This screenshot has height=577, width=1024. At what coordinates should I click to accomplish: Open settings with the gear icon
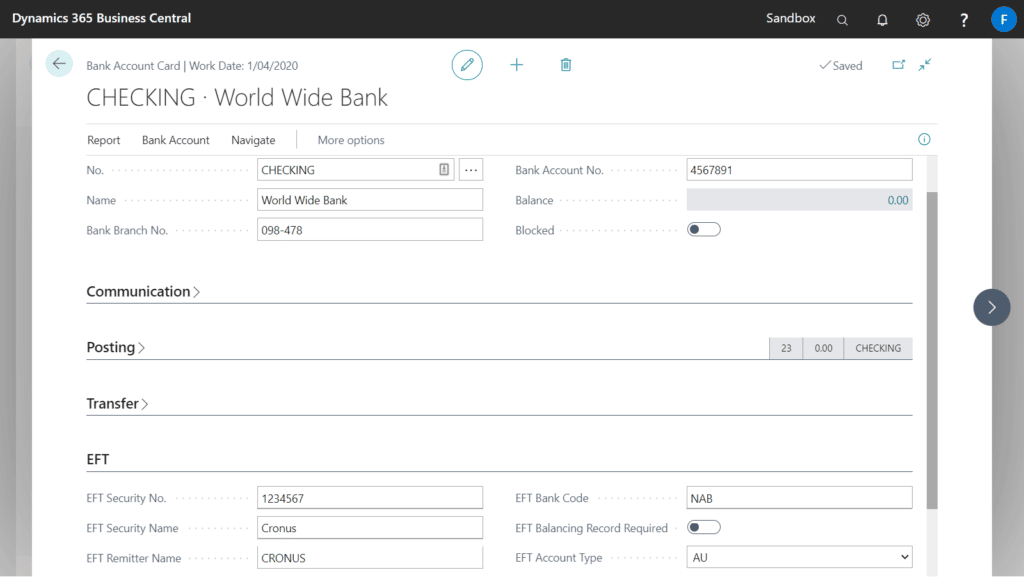point(922,19)
